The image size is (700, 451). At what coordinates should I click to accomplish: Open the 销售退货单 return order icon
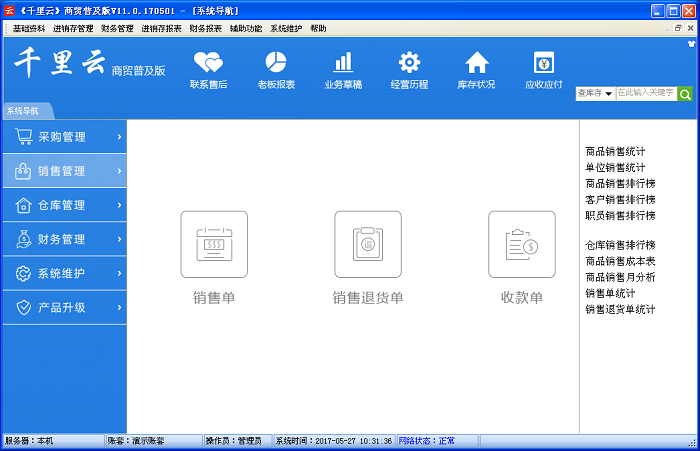point(368,244)
